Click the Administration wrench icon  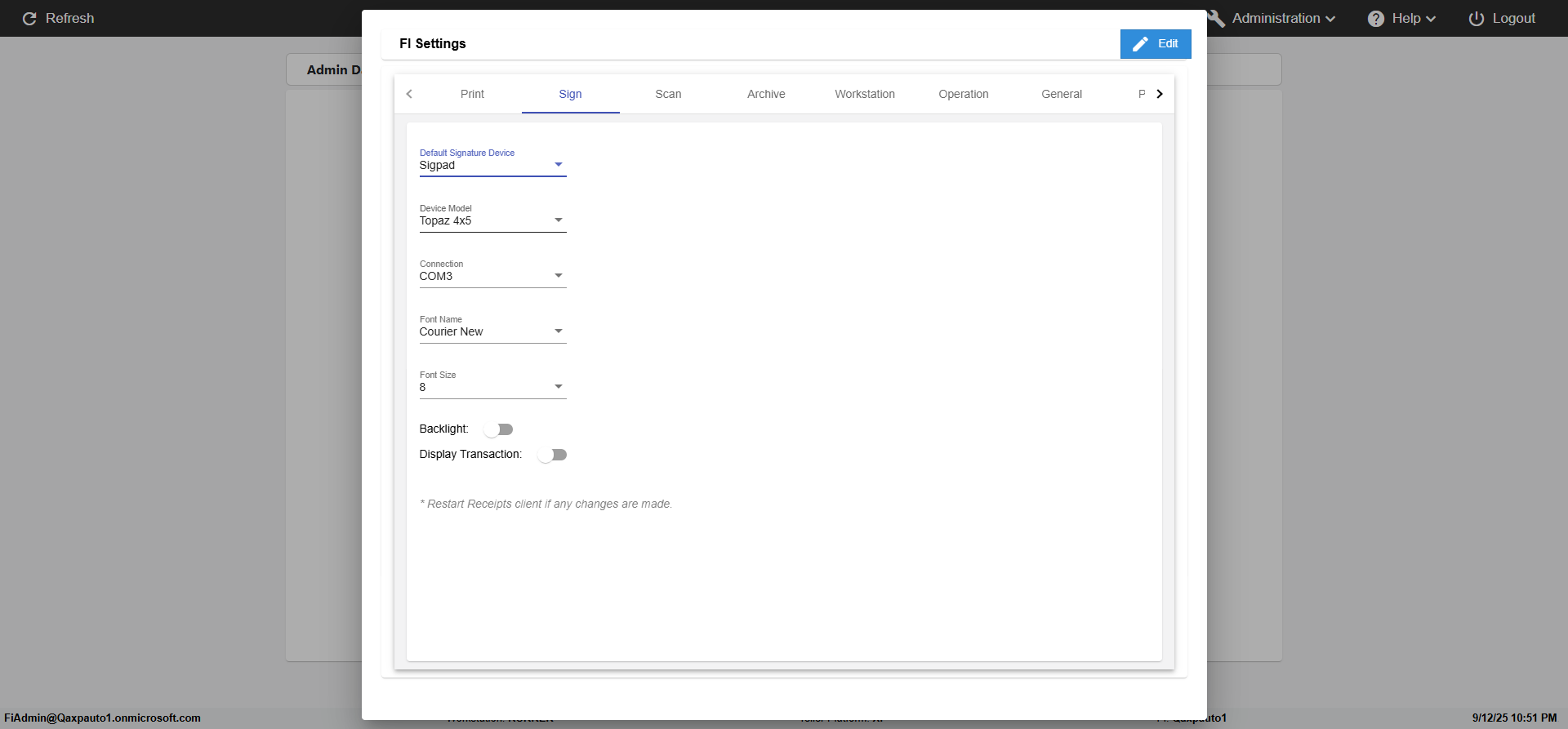click(1217, 19)
